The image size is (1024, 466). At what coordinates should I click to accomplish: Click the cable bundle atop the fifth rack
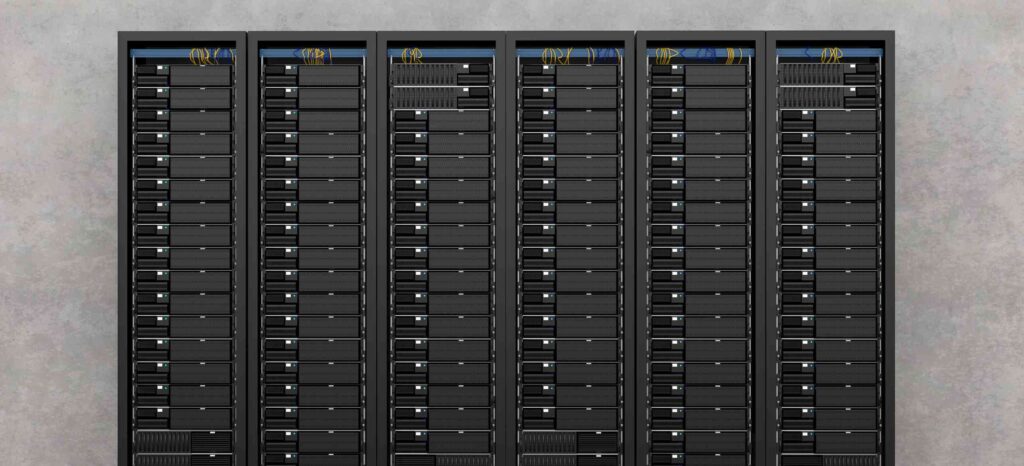coord(700,55)
